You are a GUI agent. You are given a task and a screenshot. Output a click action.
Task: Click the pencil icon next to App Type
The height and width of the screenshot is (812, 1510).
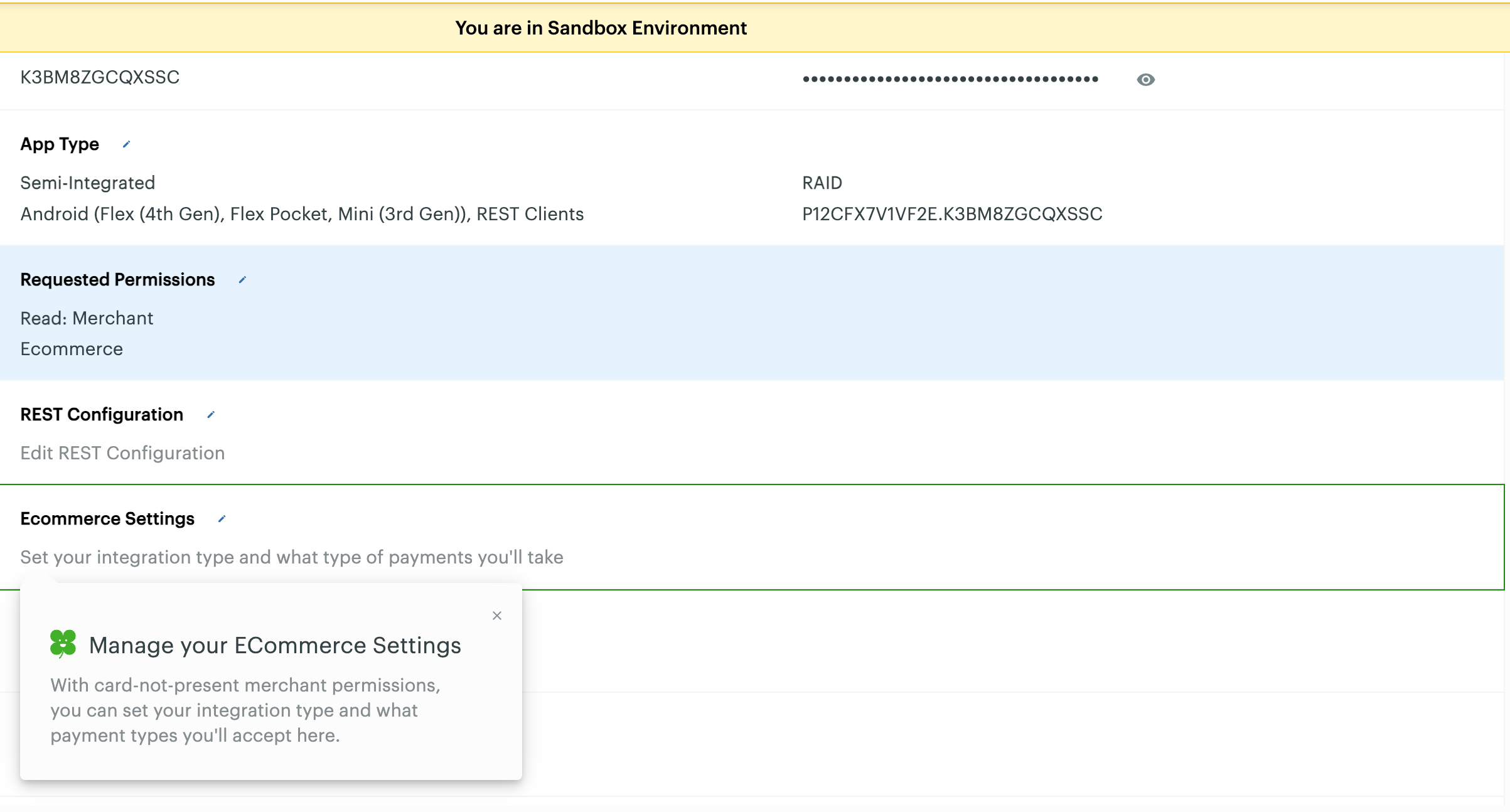coord(126,144)
